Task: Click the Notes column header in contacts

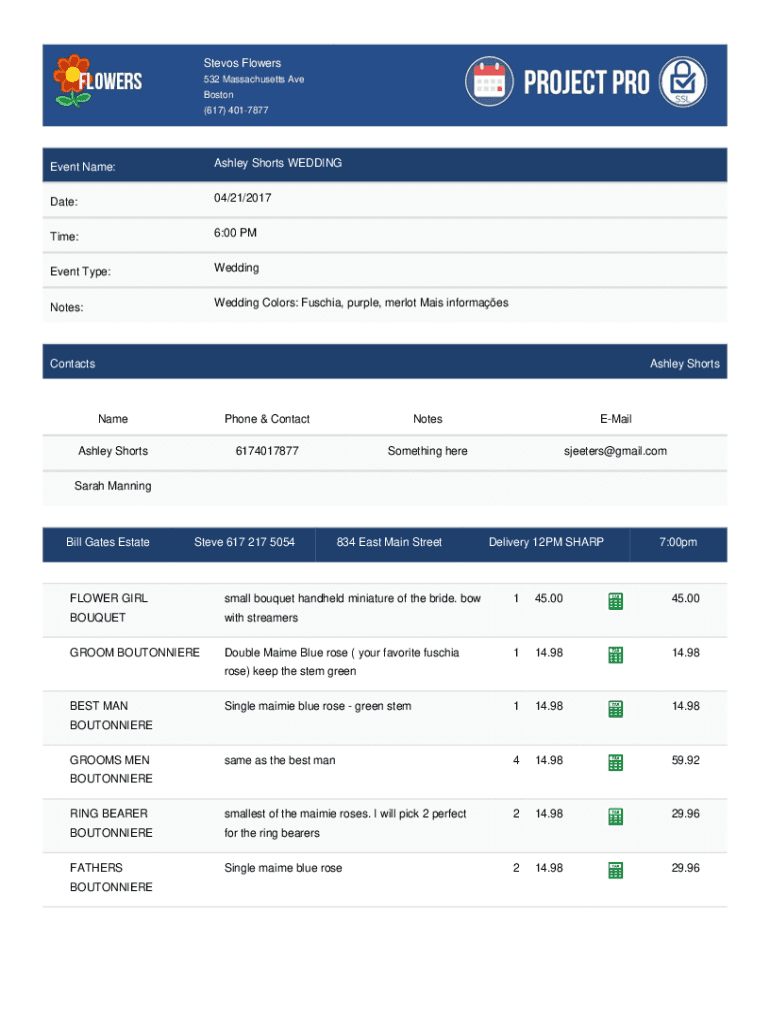Action: tap(428, 419)
